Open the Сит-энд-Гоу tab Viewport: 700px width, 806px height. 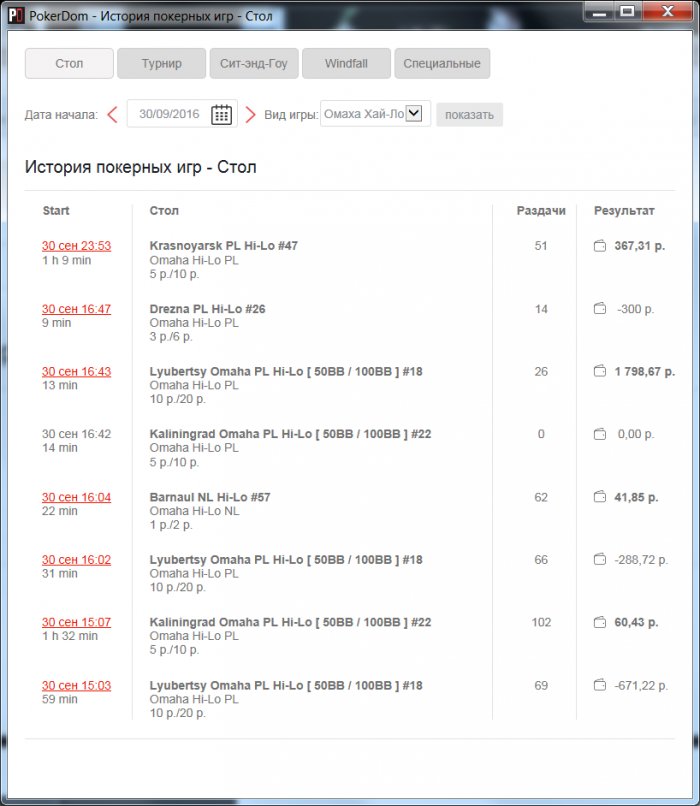click(254, 63)
